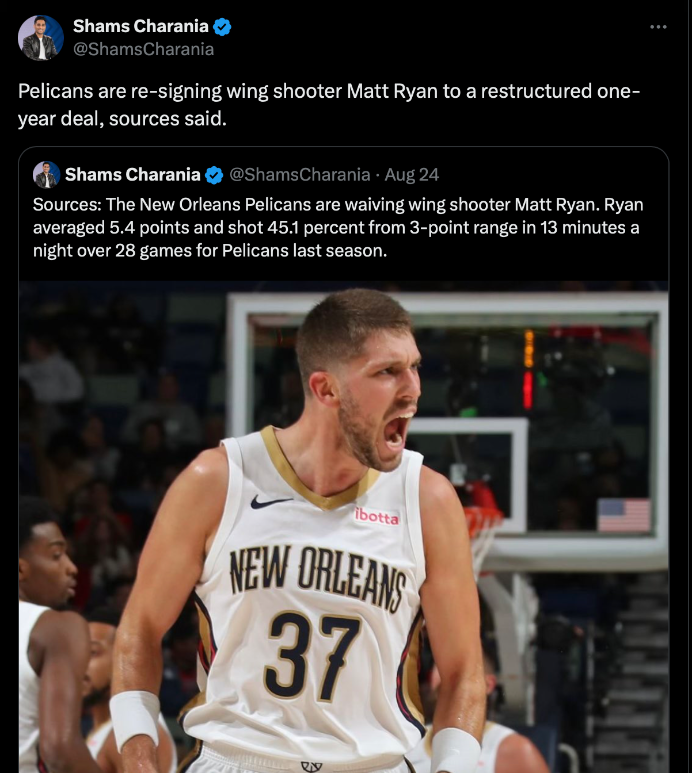692x773 pixels.
Task: Click the Nike swoosh on the jersey
Action: (x=270, y=502)
